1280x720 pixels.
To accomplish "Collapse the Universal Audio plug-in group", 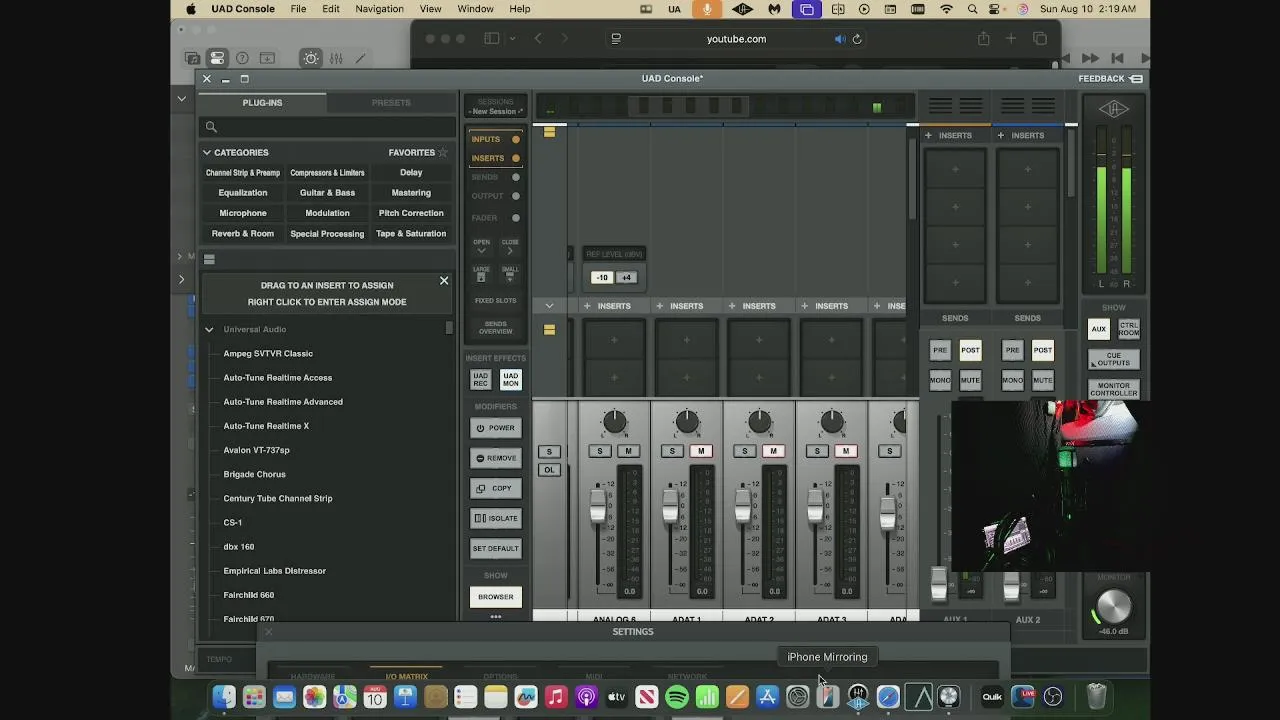I will (x=209, y=329).
